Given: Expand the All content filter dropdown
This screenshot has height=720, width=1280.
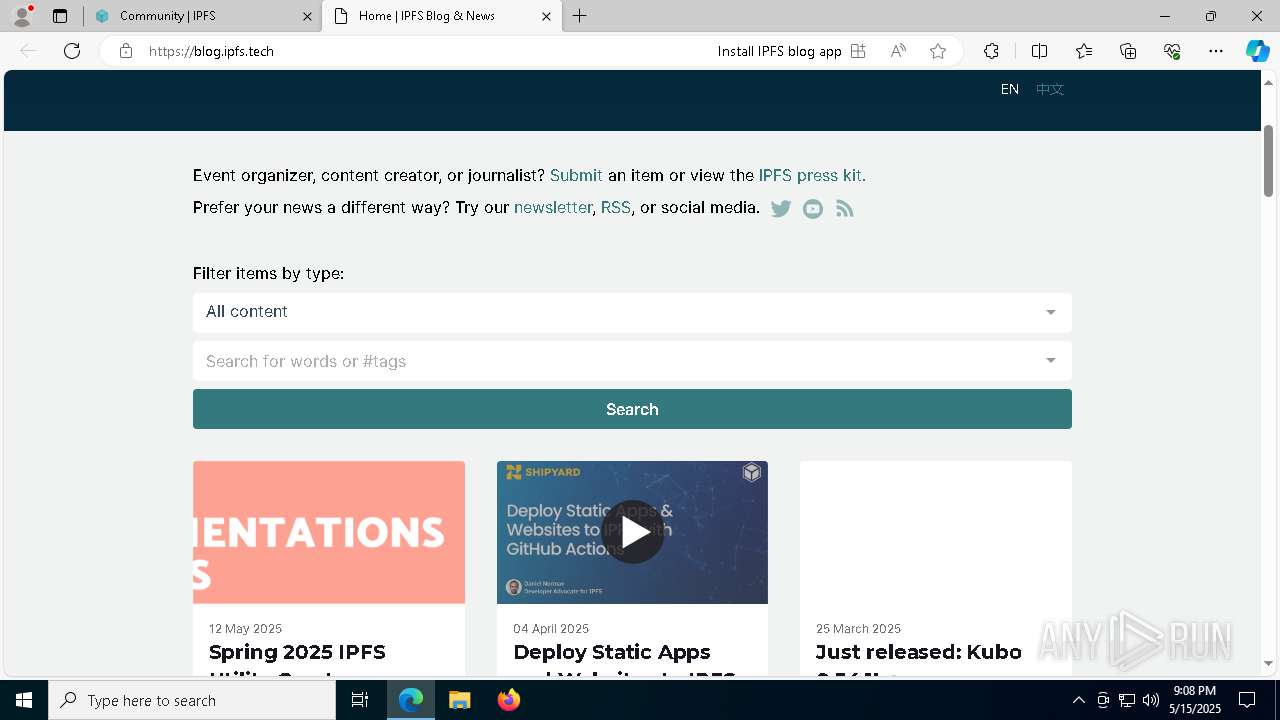Looking at the screenshot, I should click(632, 312).
